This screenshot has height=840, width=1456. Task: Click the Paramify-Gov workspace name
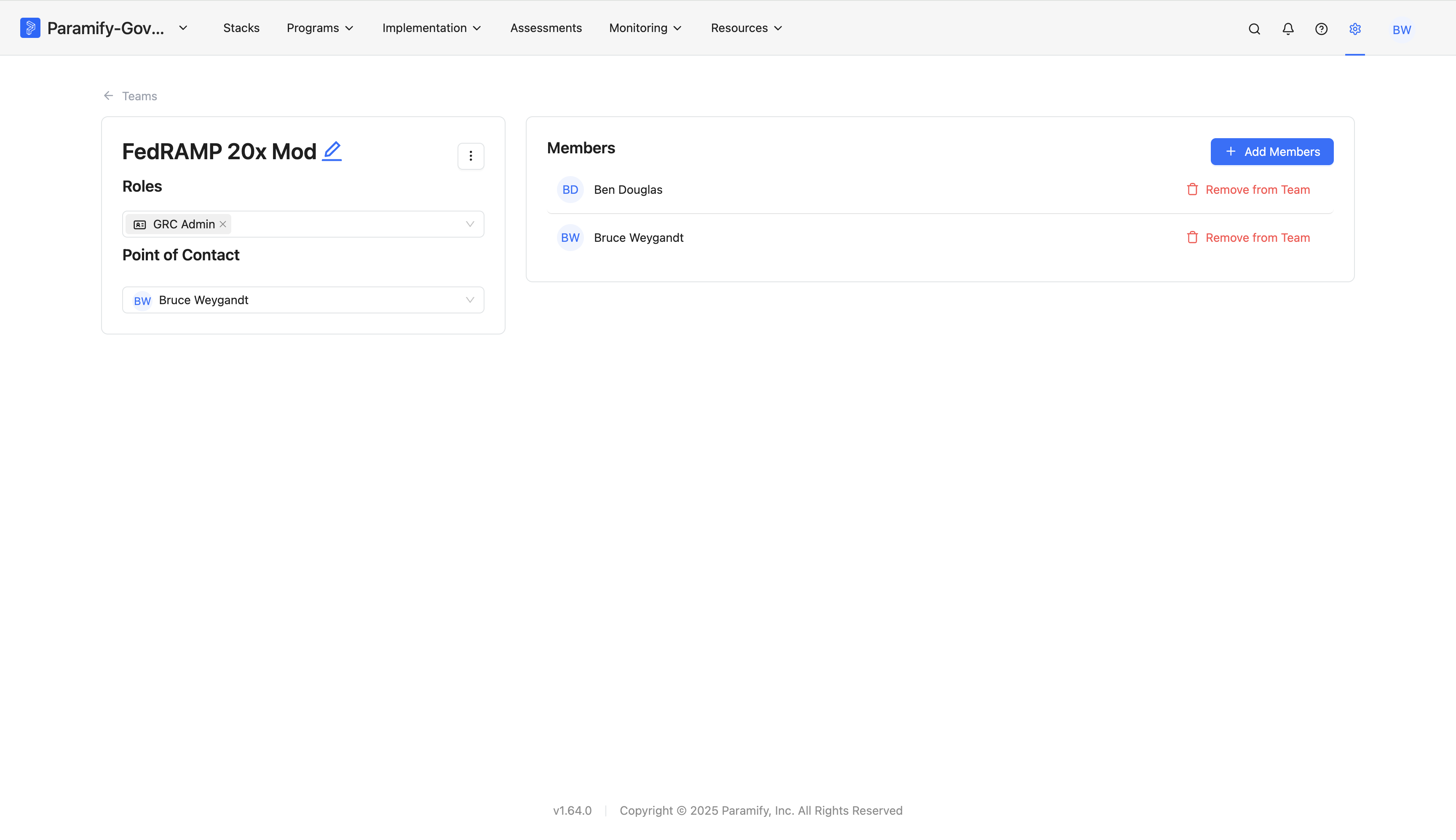point(106,28)
